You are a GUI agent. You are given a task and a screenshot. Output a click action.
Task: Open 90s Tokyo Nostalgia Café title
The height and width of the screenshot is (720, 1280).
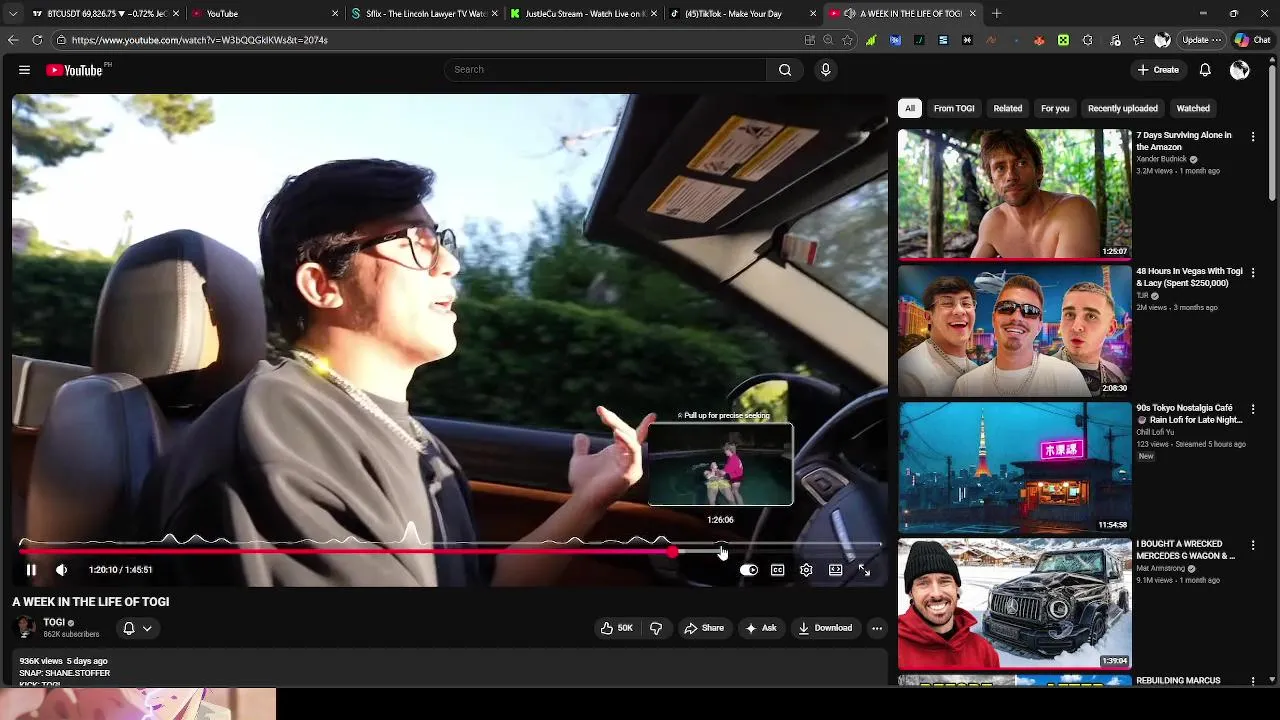1190,414
